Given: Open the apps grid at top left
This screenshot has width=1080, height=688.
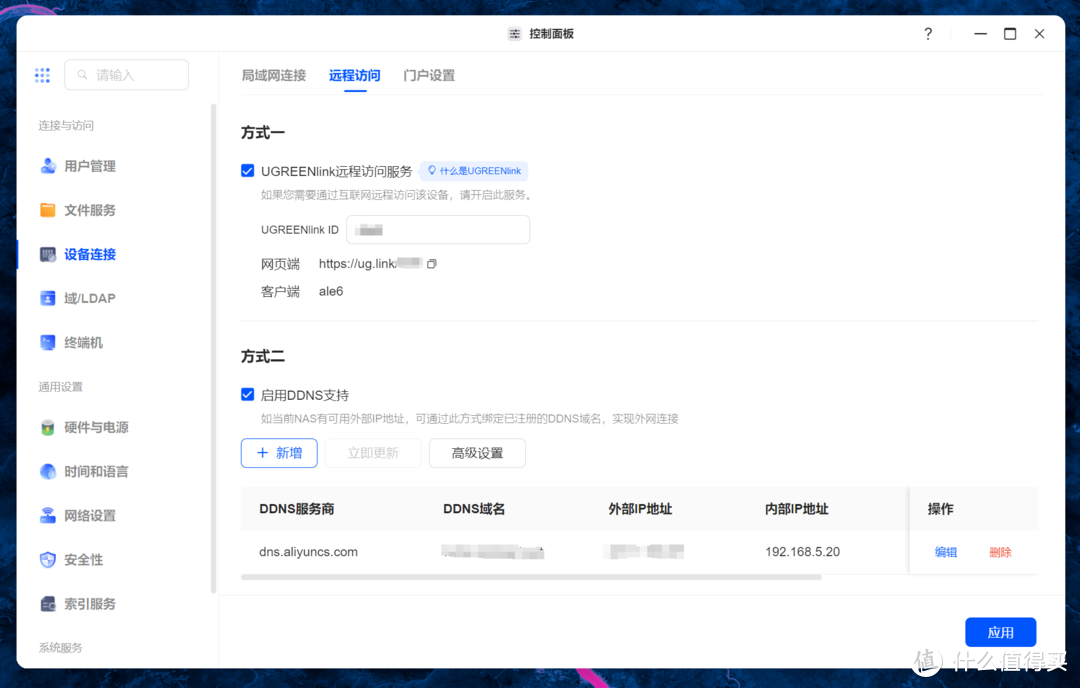Looking at the screenshot, I should tap(42, 75).
